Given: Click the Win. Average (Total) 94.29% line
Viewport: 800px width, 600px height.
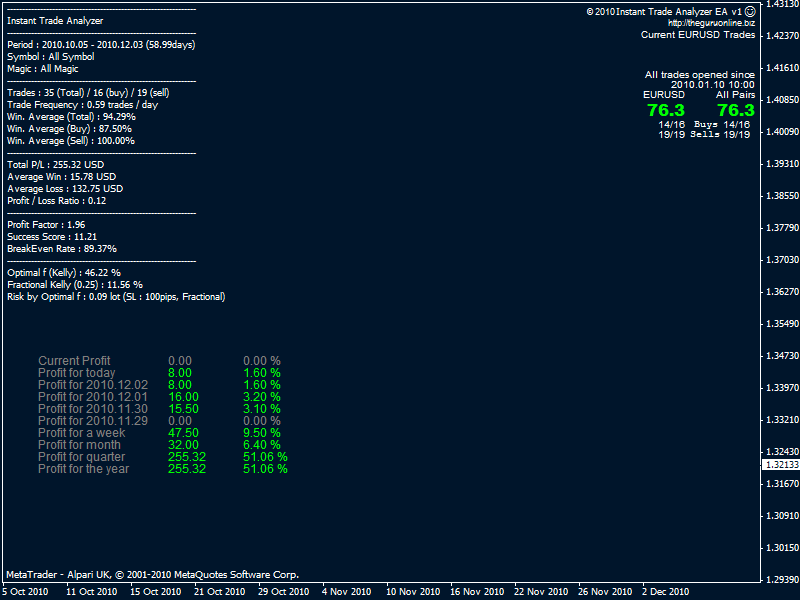Looking at the screenshot, I should (71, 116).
